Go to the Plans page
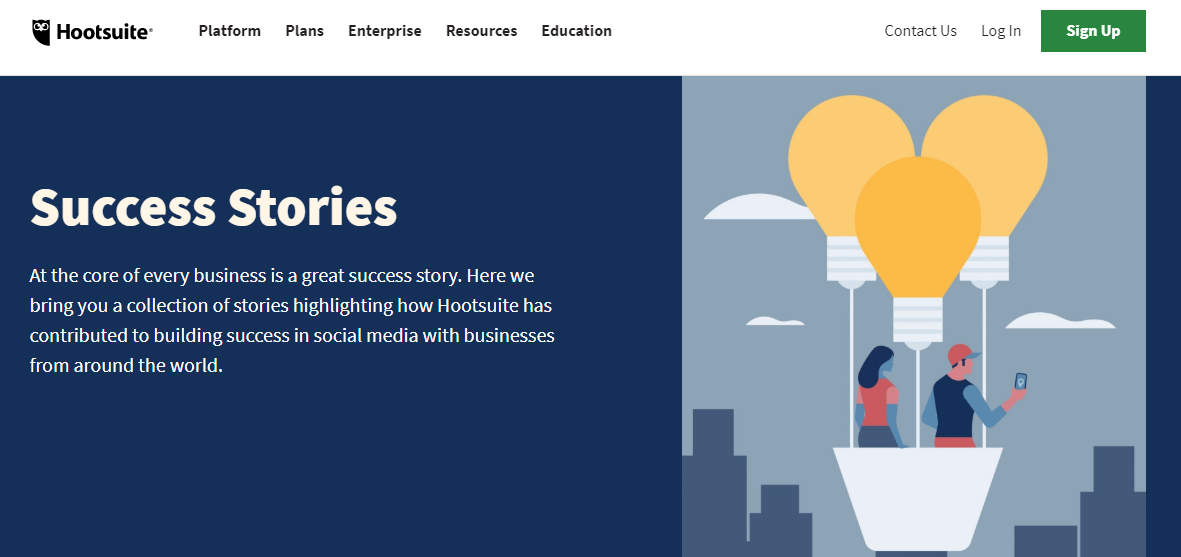The width and height of the screenshot is (1181, 557). (x=305, y=31)
